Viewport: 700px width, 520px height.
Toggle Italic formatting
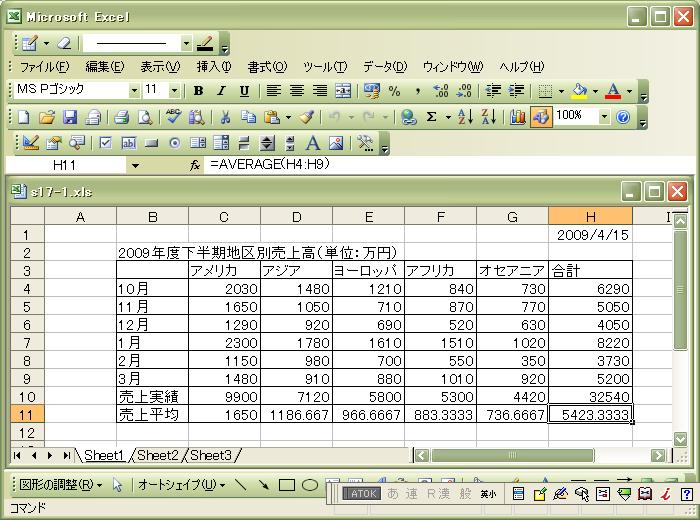(221, 91)
